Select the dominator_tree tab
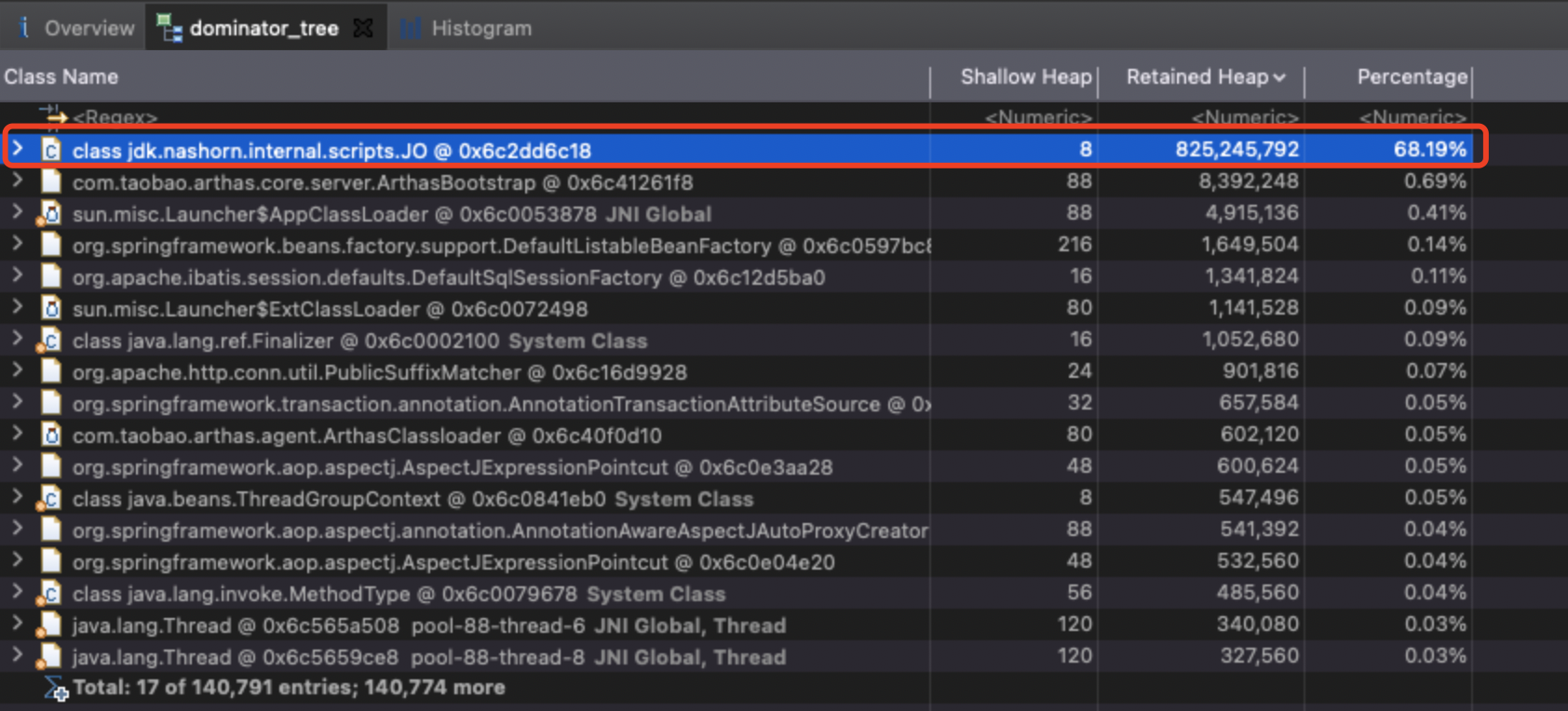Image resolution: width=1568 pixels, height=711 pixels. [x=264, y=28]
